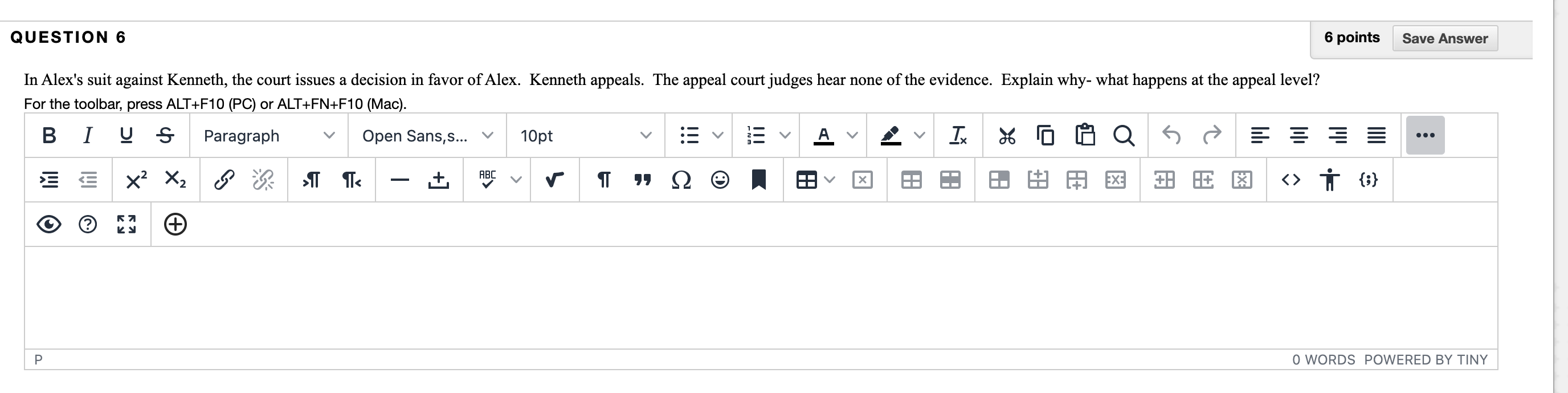Undo the last action
The image size is (1568, 393).
1173,135
